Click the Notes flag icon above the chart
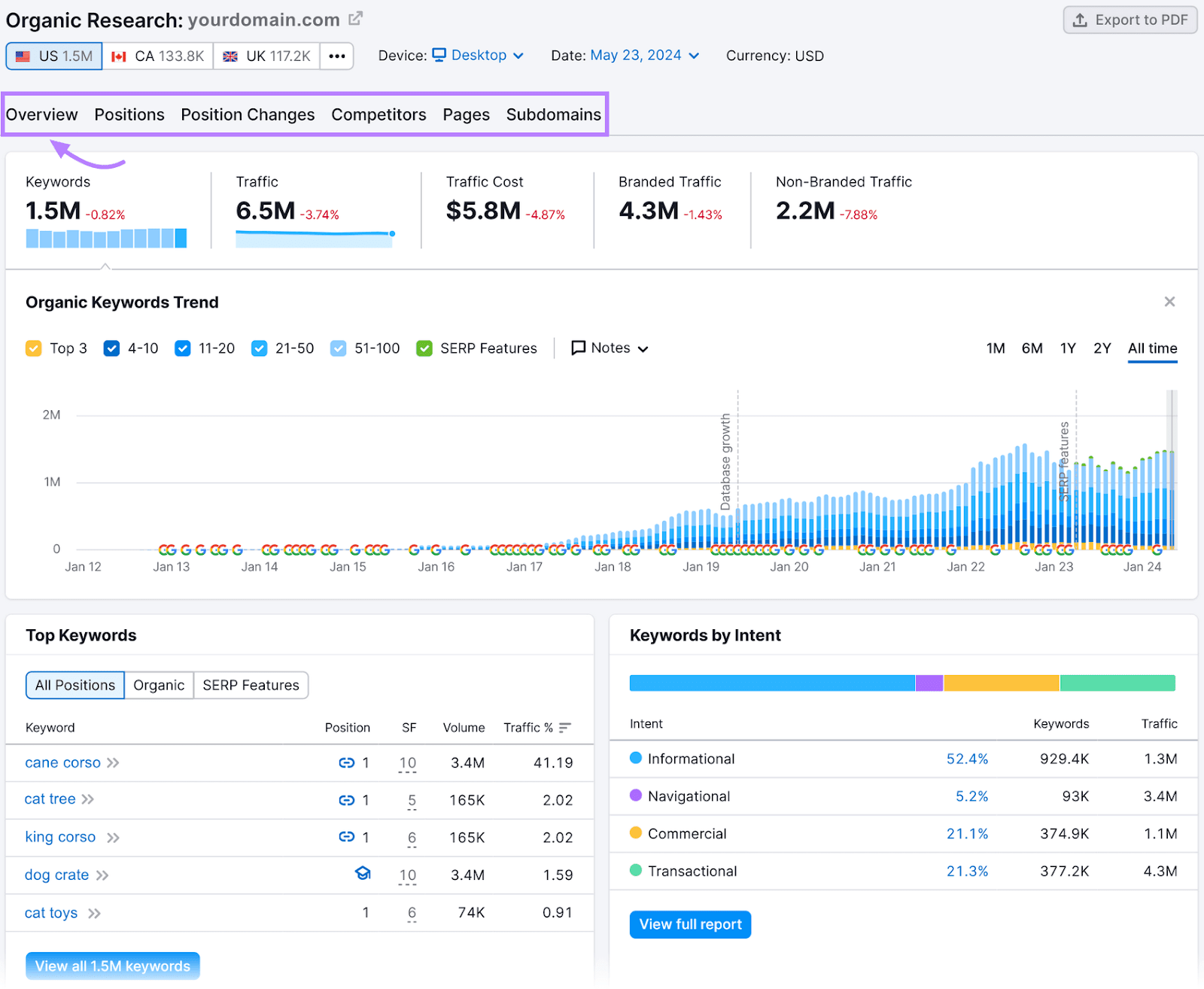This screenshot has height=989, width=1204. (x=578, y=348)
